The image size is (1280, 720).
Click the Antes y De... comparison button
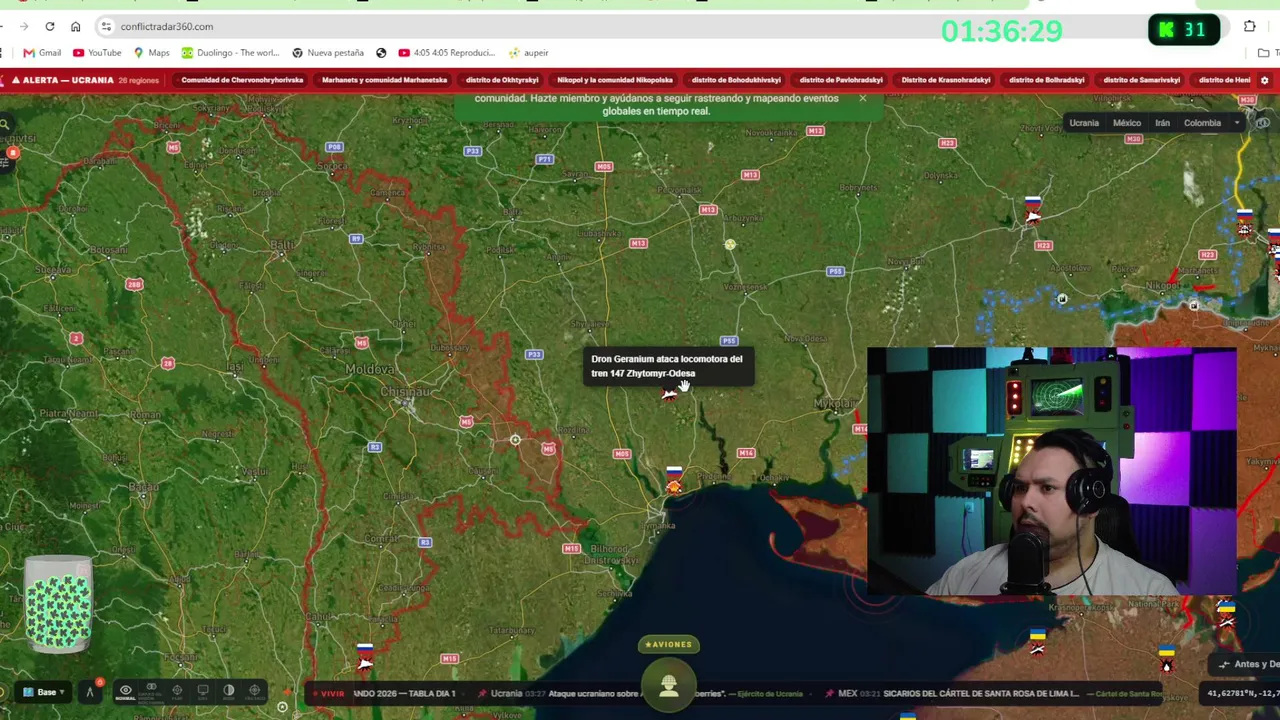click(1248, 664)
